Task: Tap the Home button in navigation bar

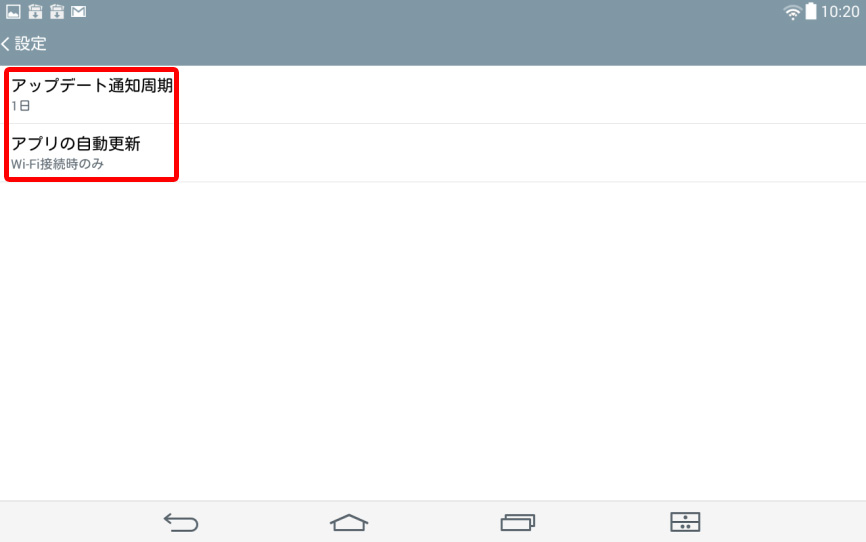Action: pyautogui.click(x=349, y=522)
